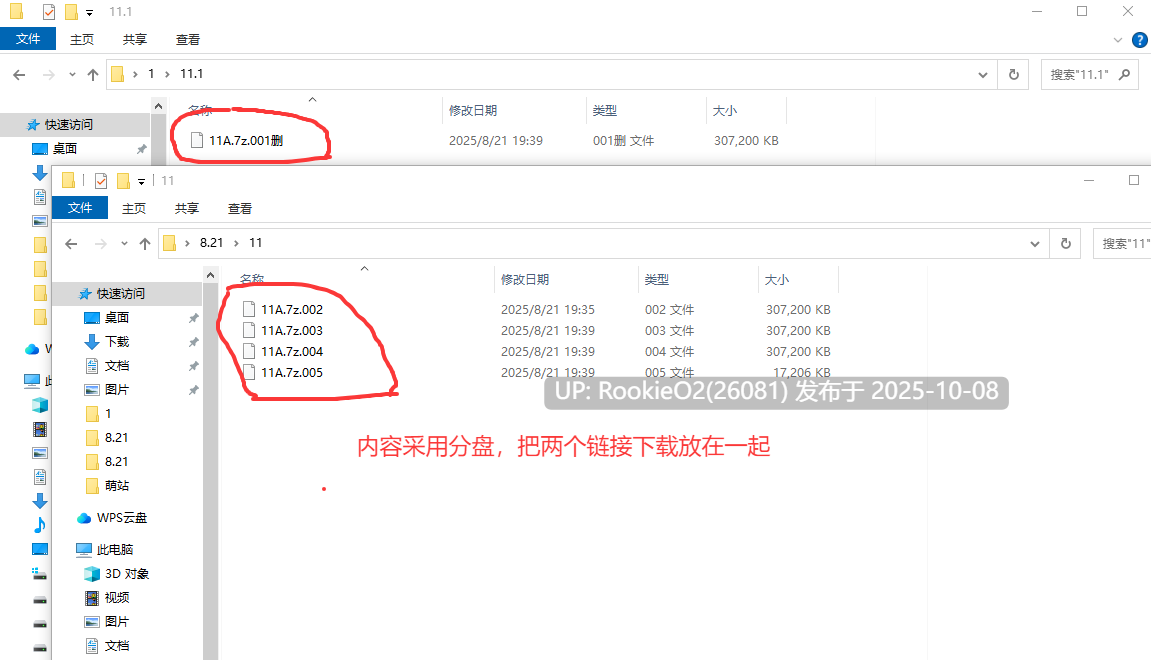Open the 文件 menu in the 11.1 window
The height and width of the screenshot is (660, 1151).
point(28,39)
